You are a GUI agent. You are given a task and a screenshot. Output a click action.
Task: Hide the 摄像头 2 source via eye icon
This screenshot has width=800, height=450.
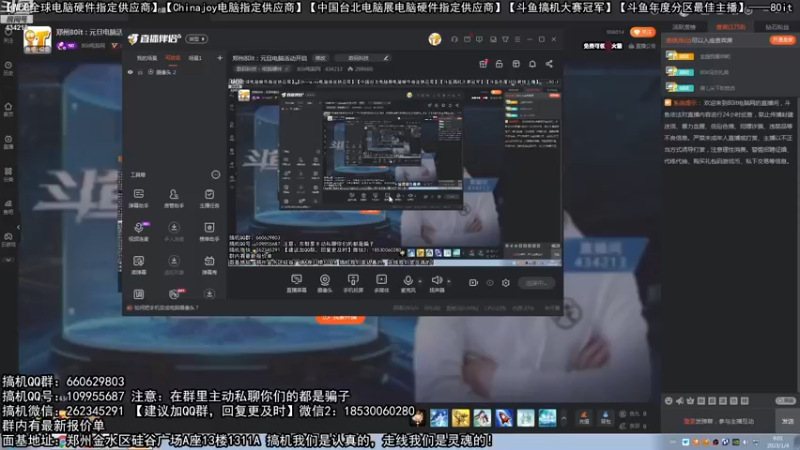[130, 72]
